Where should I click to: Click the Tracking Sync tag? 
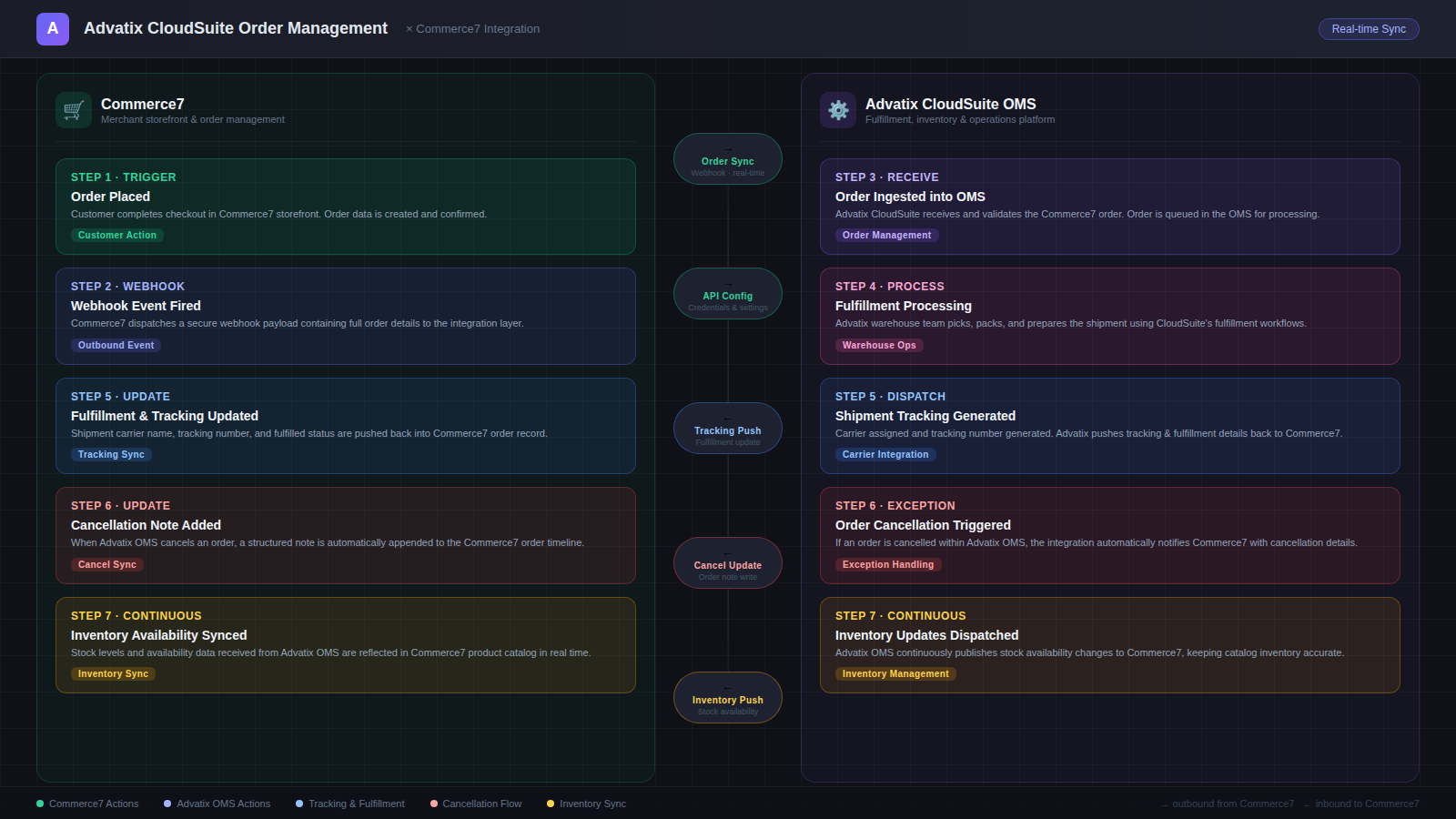111,455
